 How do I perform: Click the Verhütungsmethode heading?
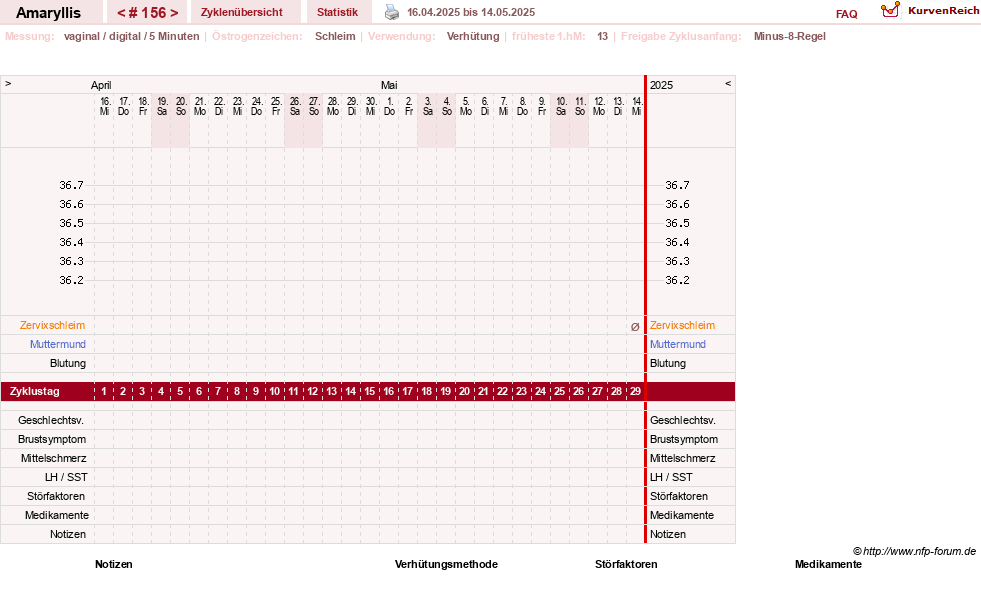click(x=446, y=564)
